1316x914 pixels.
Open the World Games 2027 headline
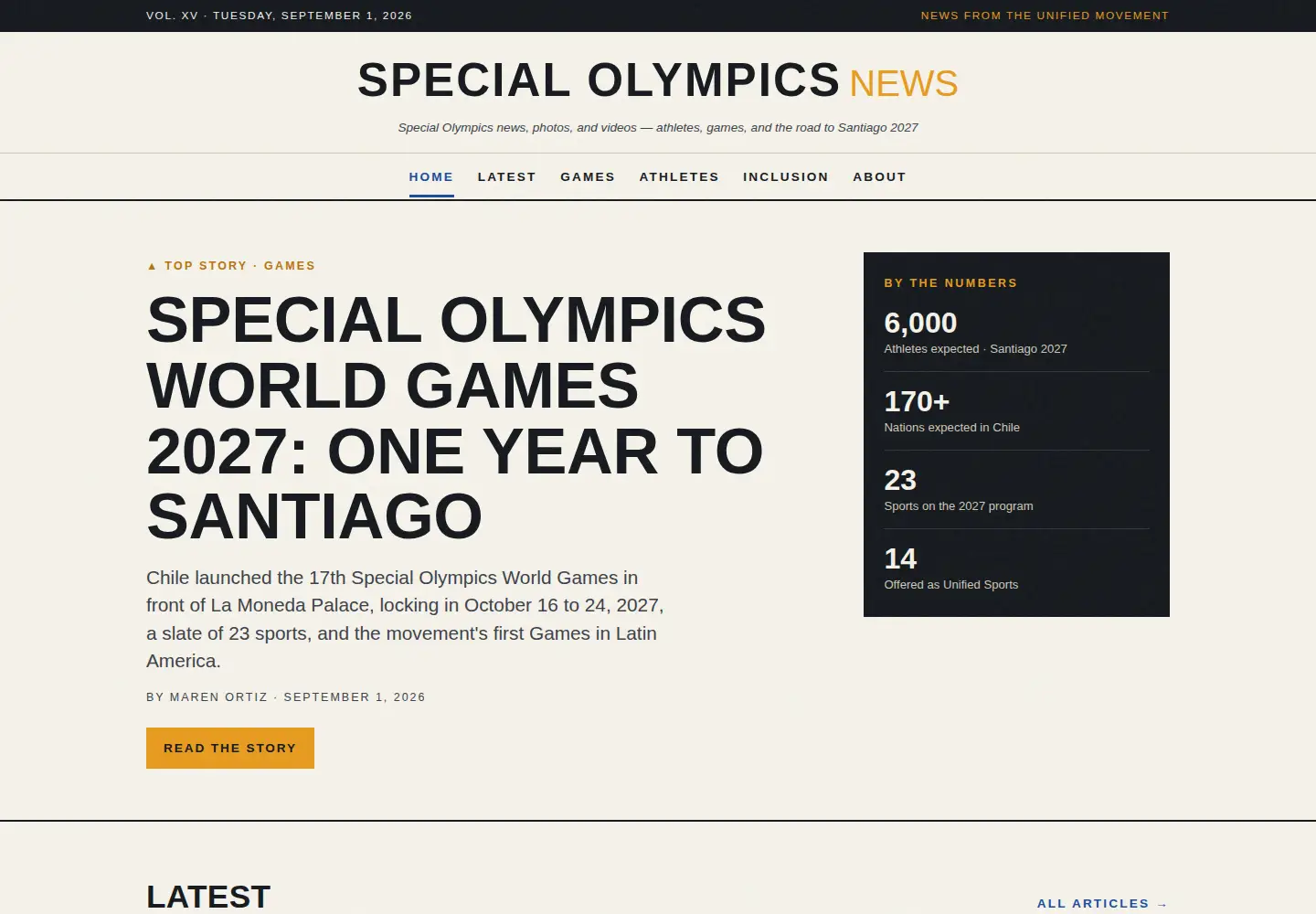[x=457, y=418]
